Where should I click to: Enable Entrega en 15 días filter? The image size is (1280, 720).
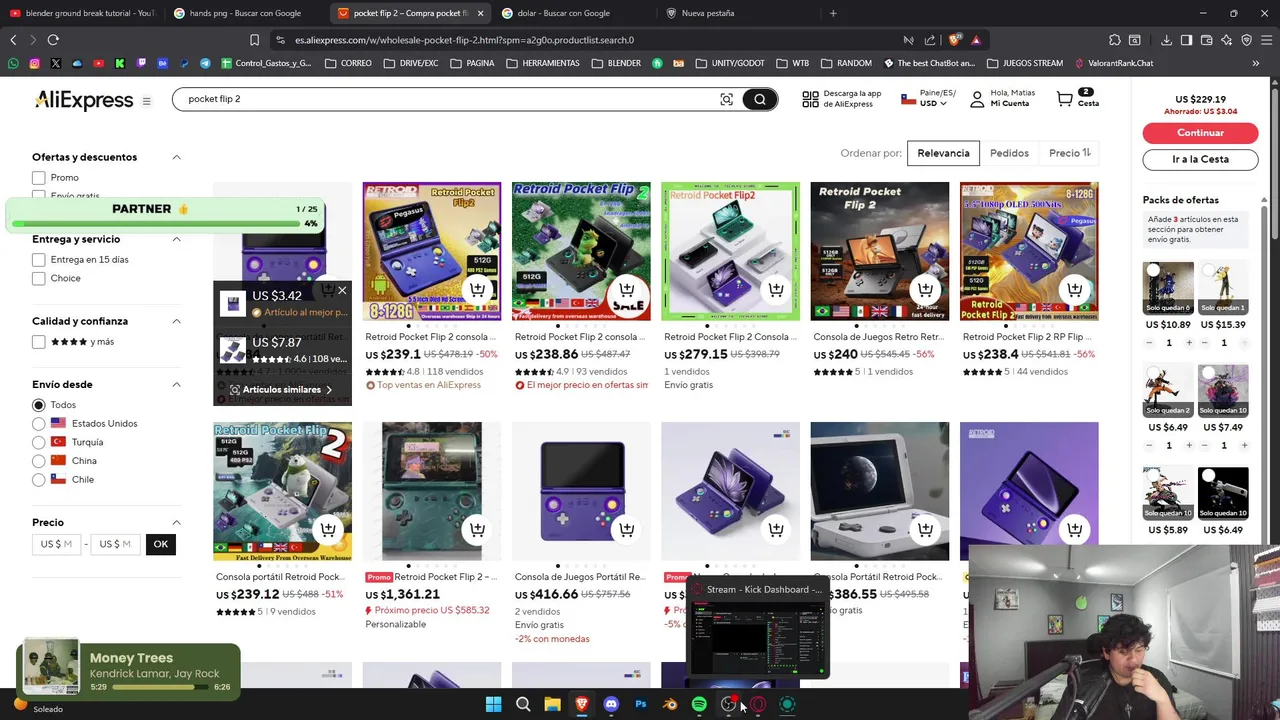pyautogui.click(x=38, y=260)
